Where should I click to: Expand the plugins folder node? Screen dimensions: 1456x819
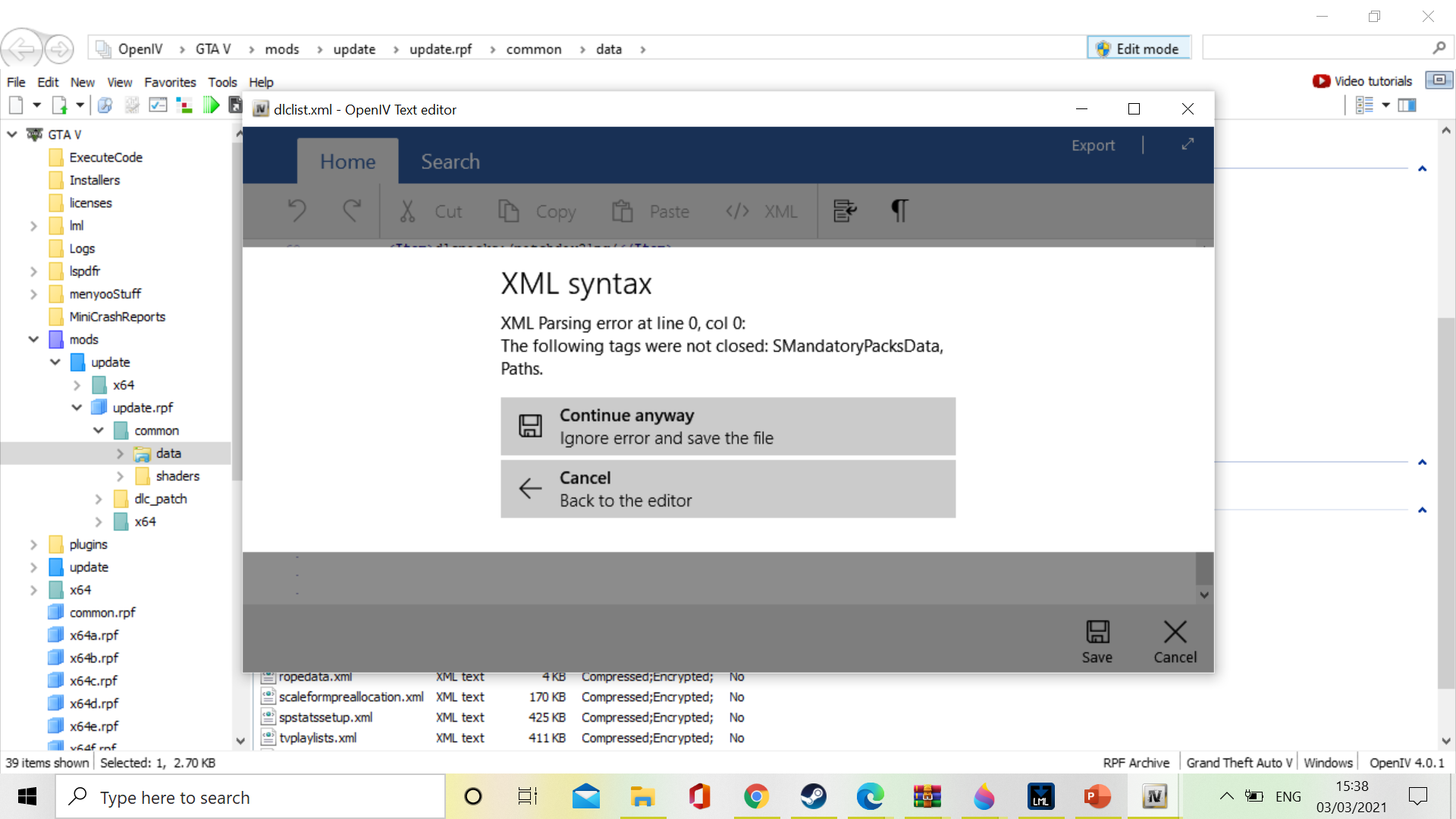click(x=33, y=544)
